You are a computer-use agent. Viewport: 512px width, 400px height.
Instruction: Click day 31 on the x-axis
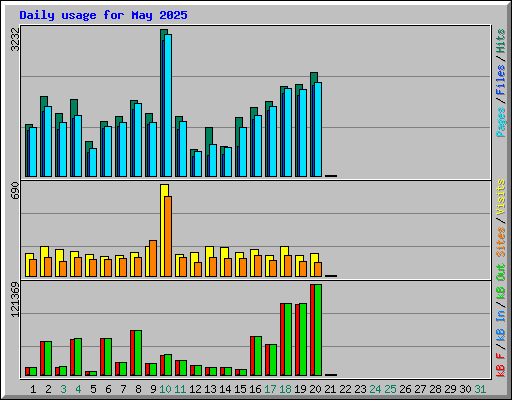click(480, 389)
